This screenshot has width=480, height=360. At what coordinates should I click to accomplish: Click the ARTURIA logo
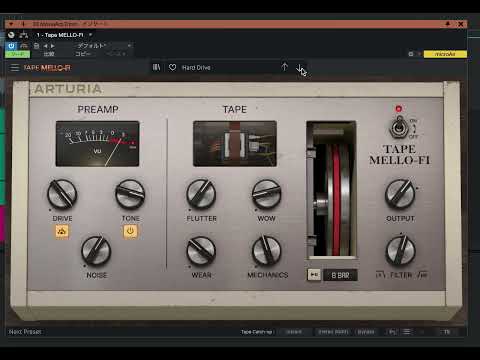click(x=68, y=89)
